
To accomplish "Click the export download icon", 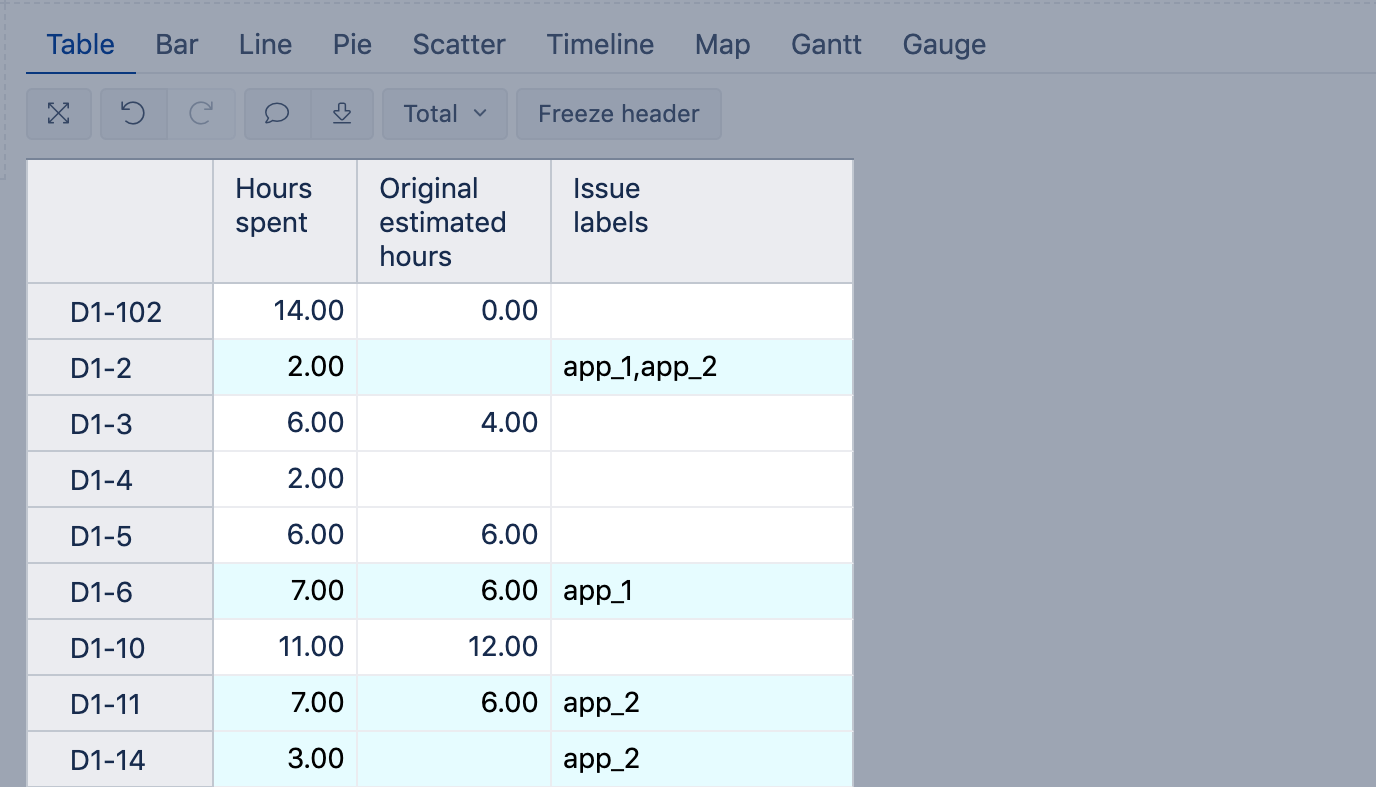I will pos(342,114).
